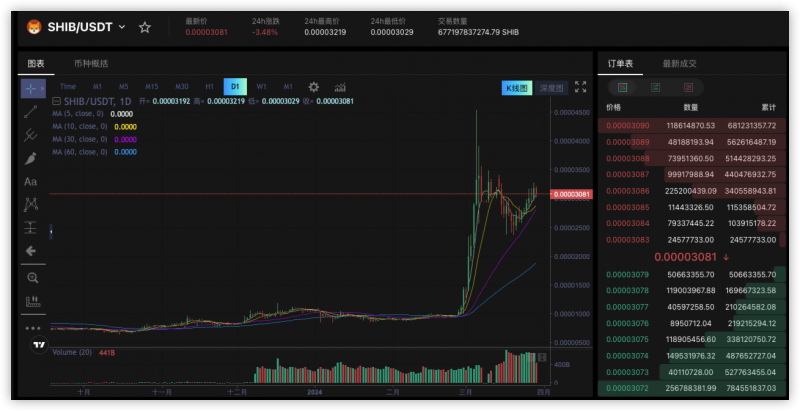The width and height of the screenshot is (800, 411).
Task: Switch to 订单表 order book tab
Action: click(x=620, y=64)
